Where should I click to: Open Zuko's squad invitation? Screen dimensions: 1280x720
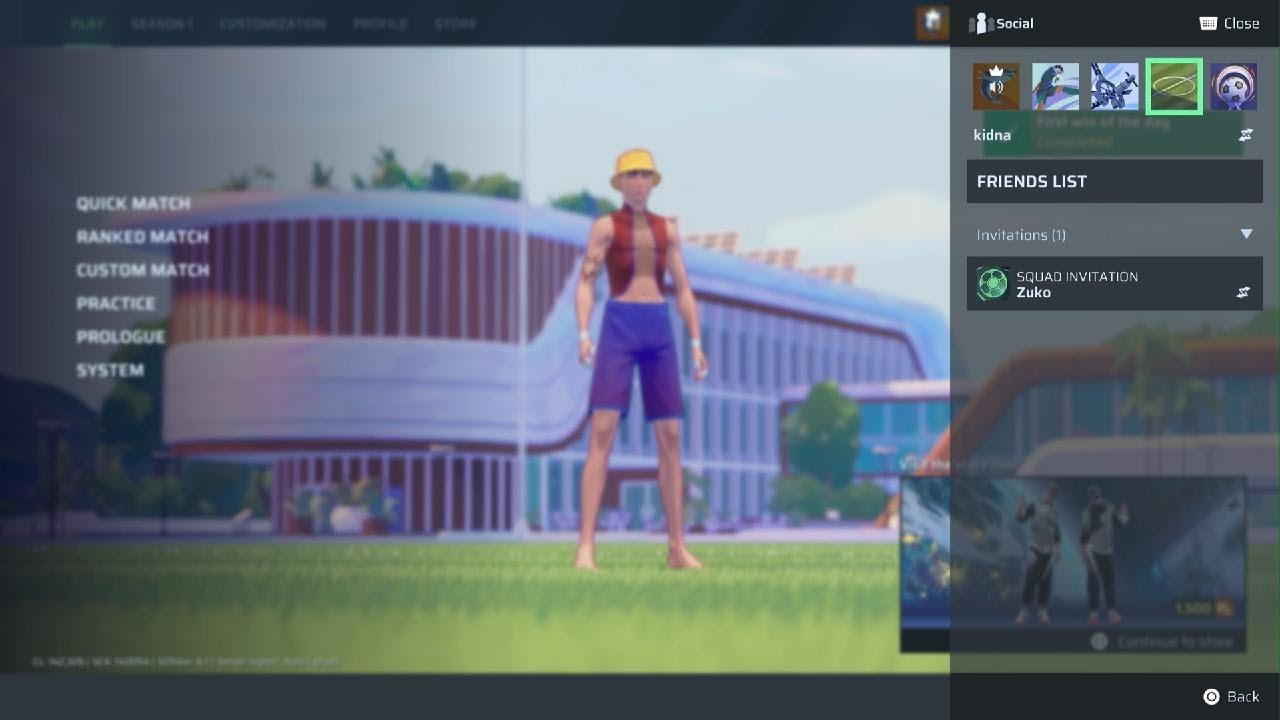[1115, 284]
